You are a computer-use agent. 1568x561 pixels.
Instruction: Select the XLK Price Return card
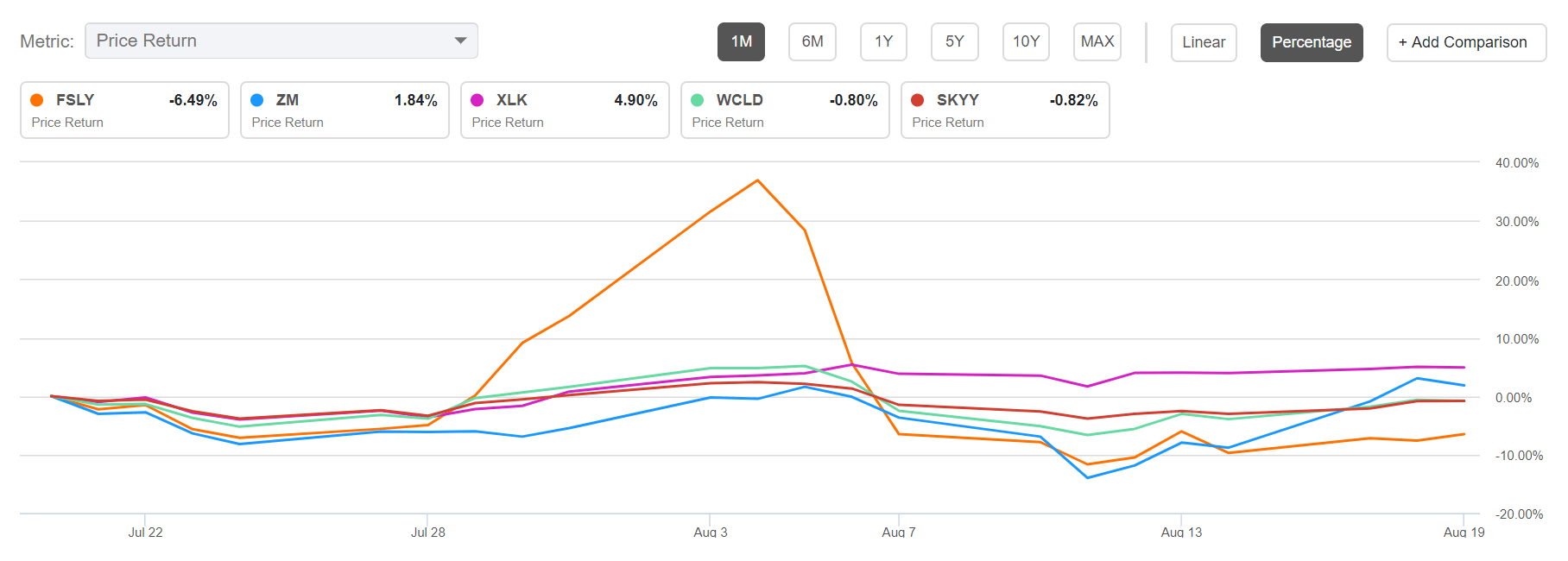click(x=565, y=110)
